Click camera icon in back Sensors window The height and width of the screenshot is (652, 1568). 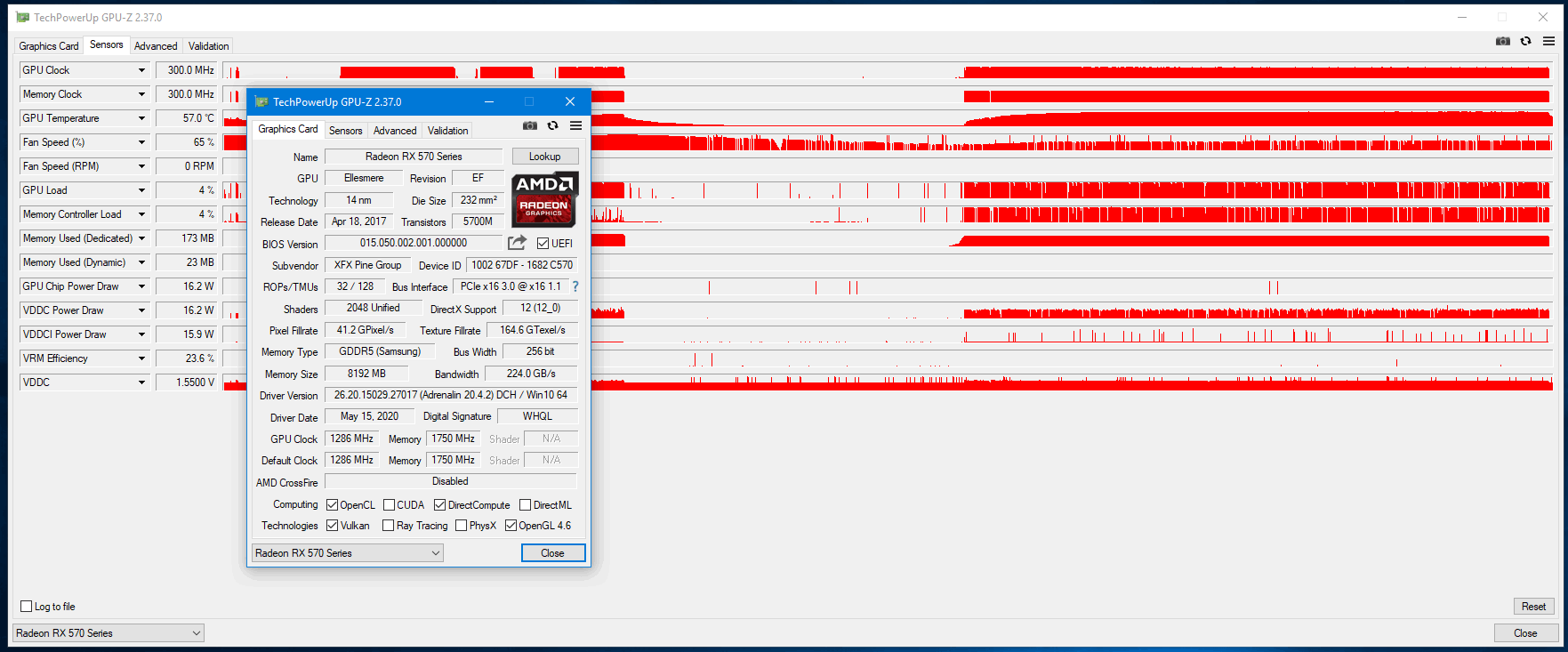[1503, 41]
